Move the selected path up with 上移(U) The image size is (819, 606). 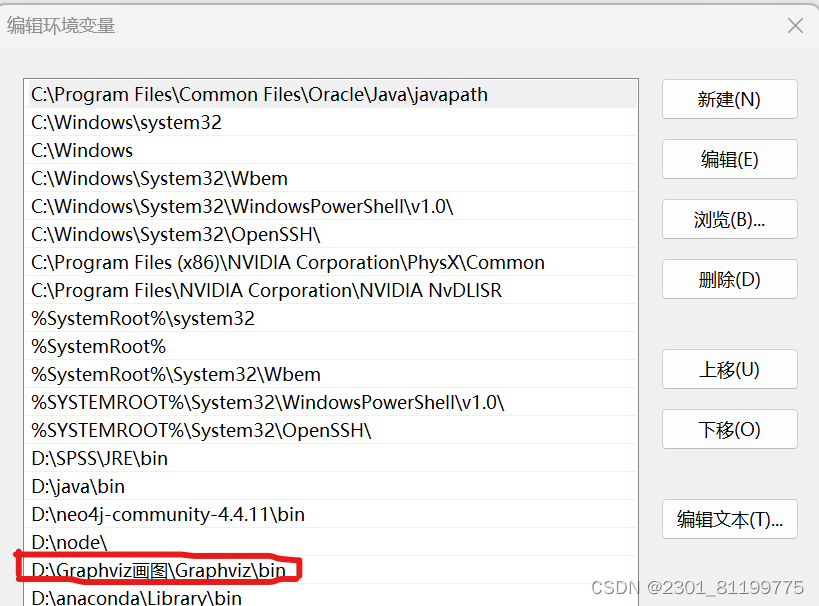[x=728, y=369]
